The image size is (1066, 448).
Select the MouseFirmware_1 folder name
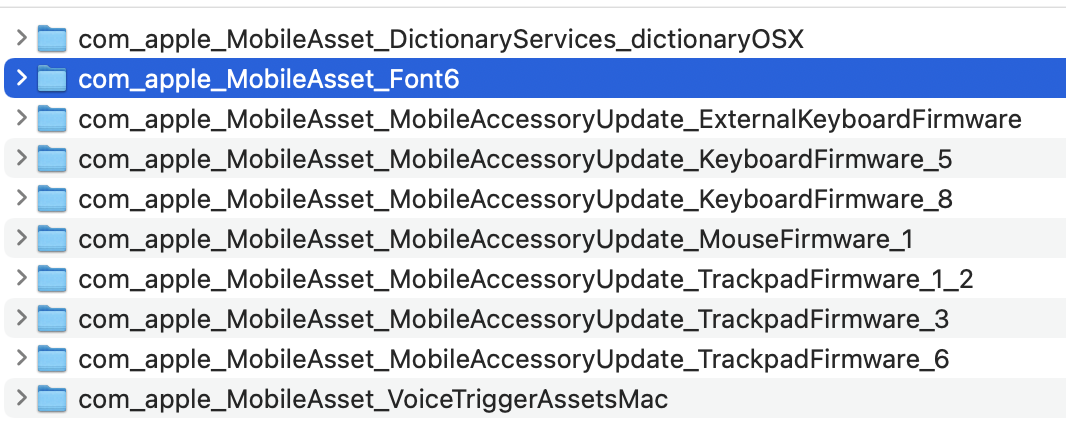click(x=496, y=240)
